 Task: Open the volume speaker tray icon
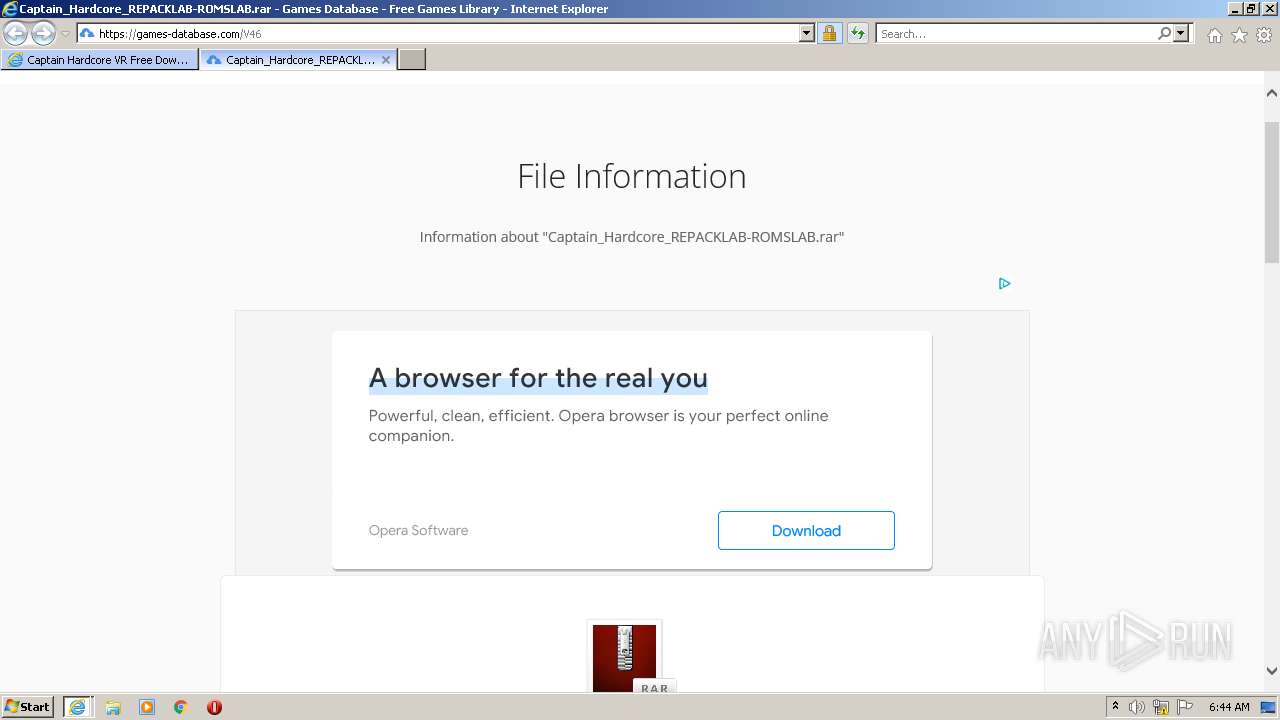click(x=1137, y=707)
